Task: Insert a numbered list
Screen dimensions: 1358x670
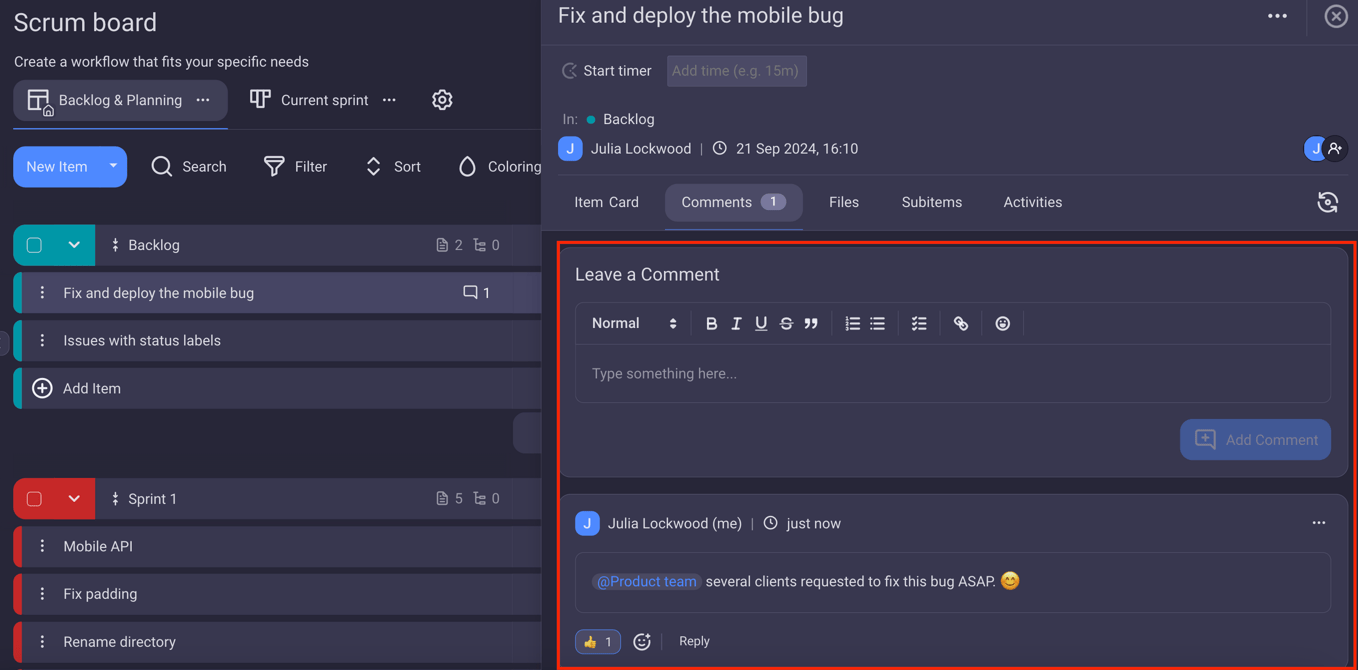Action: [x=852, y=323]
